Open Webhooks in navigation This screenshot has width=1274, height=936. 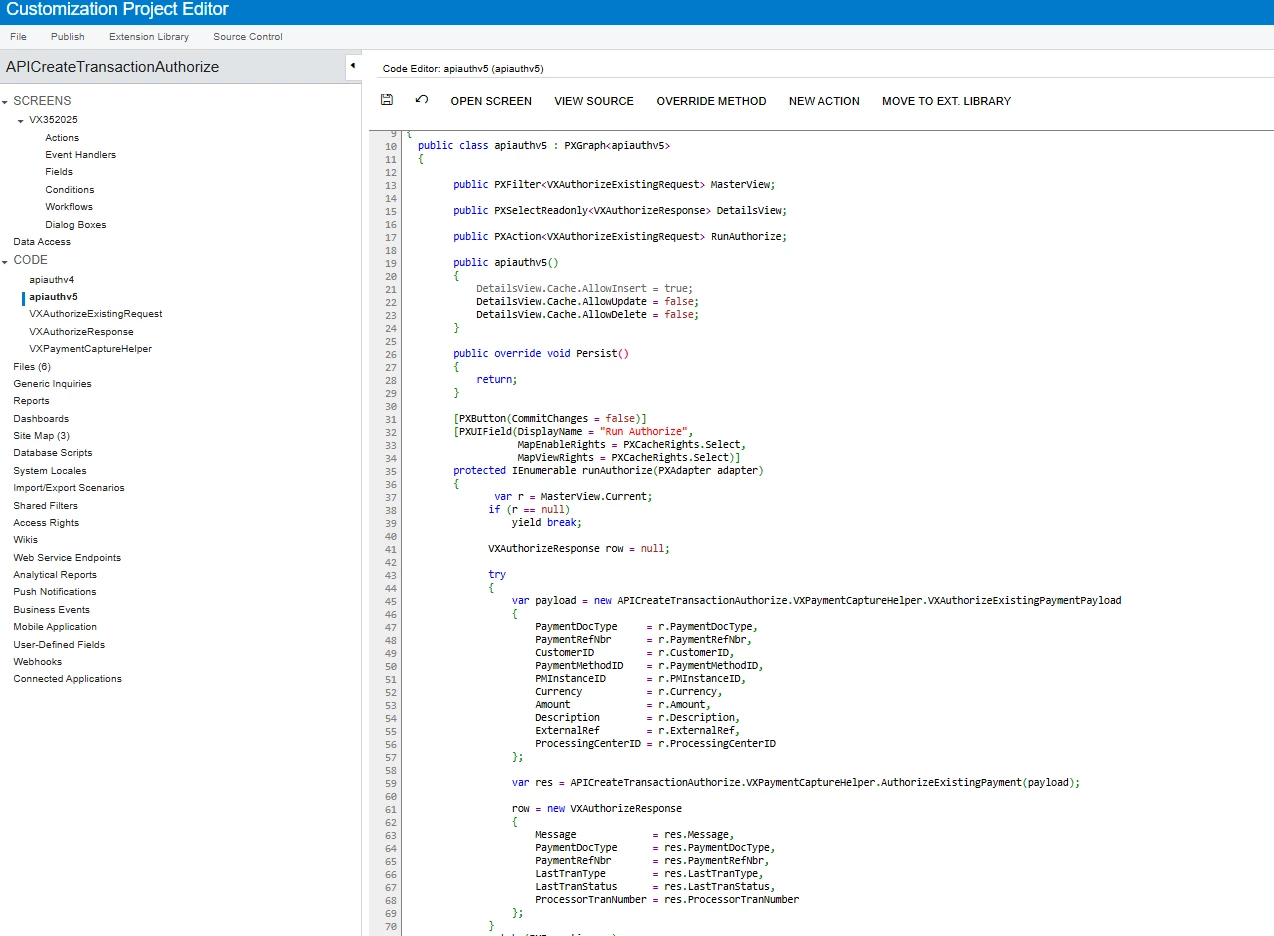(x=38, y=662)
